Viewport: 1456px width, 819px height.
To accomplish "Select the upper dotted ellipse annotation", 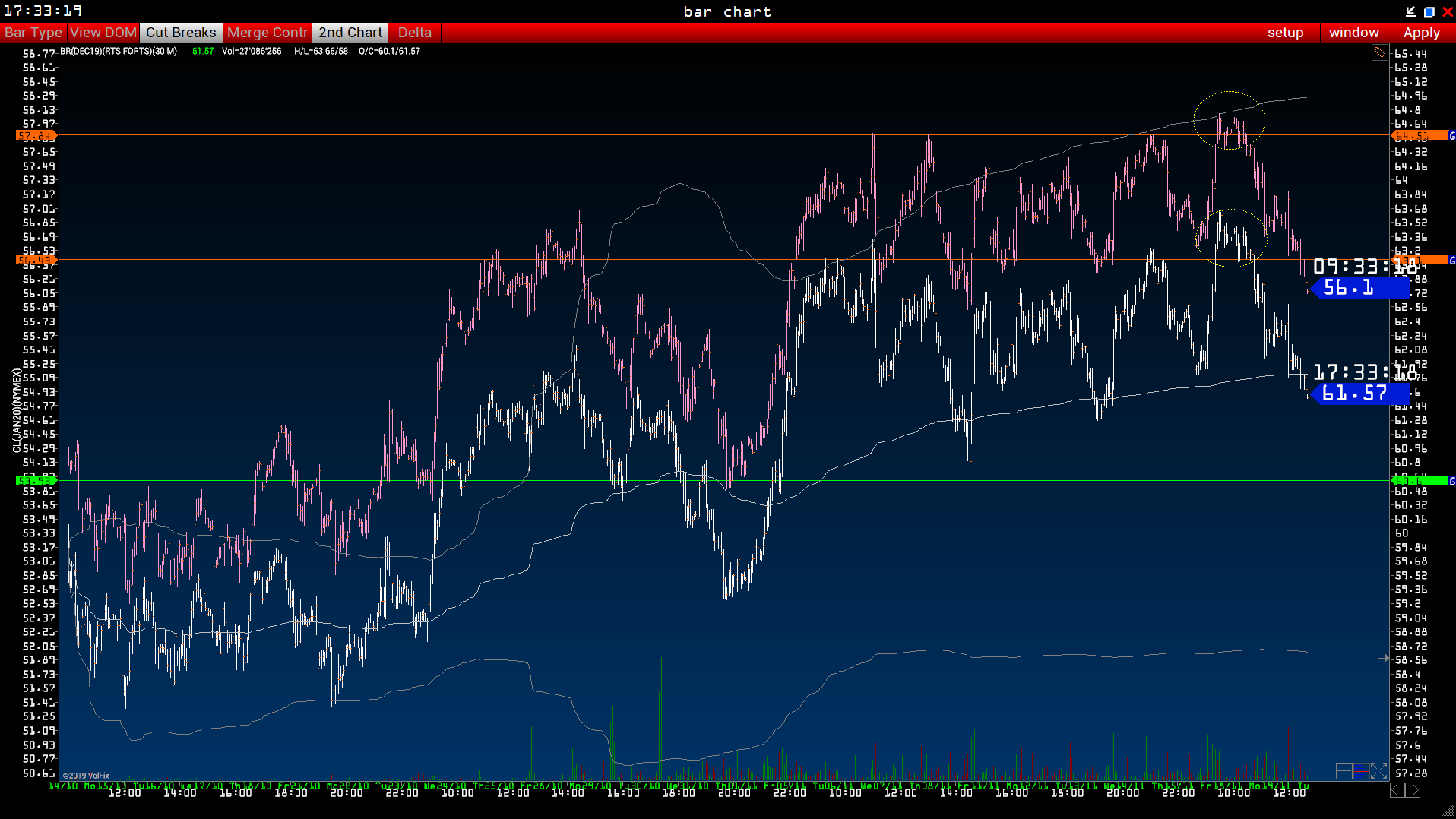I will [x=1229, y=120].
